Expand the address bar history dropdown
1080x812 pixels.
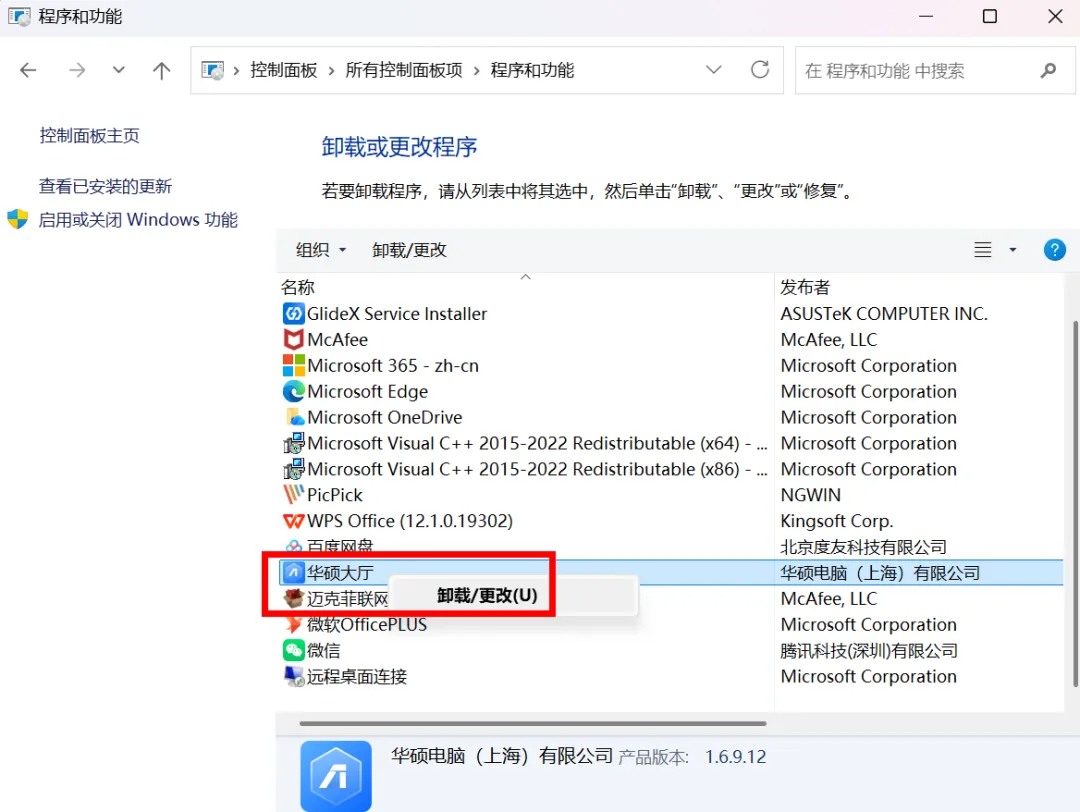pos(714,70)
